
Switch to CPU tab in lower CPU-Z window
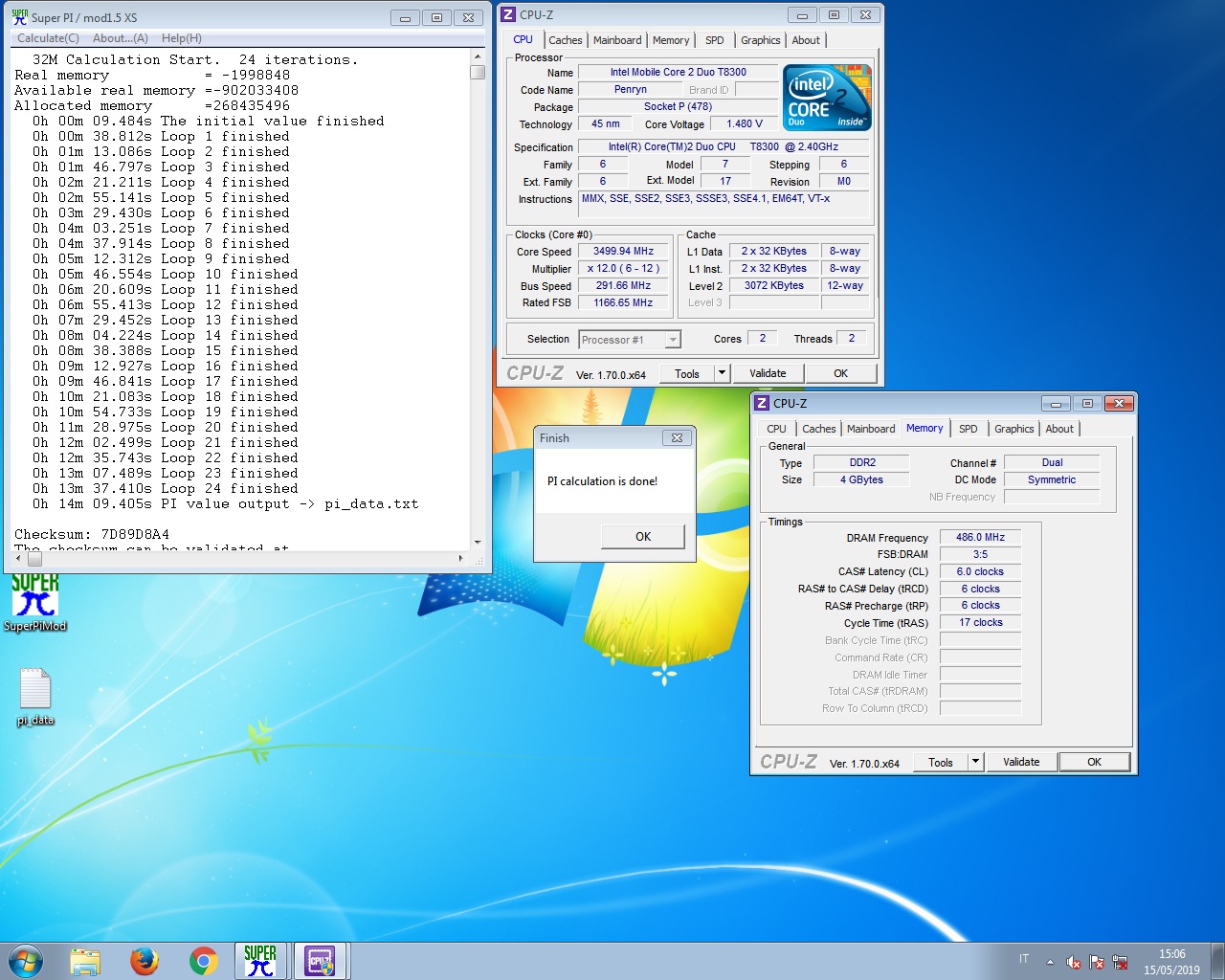[x=776, y=429]
